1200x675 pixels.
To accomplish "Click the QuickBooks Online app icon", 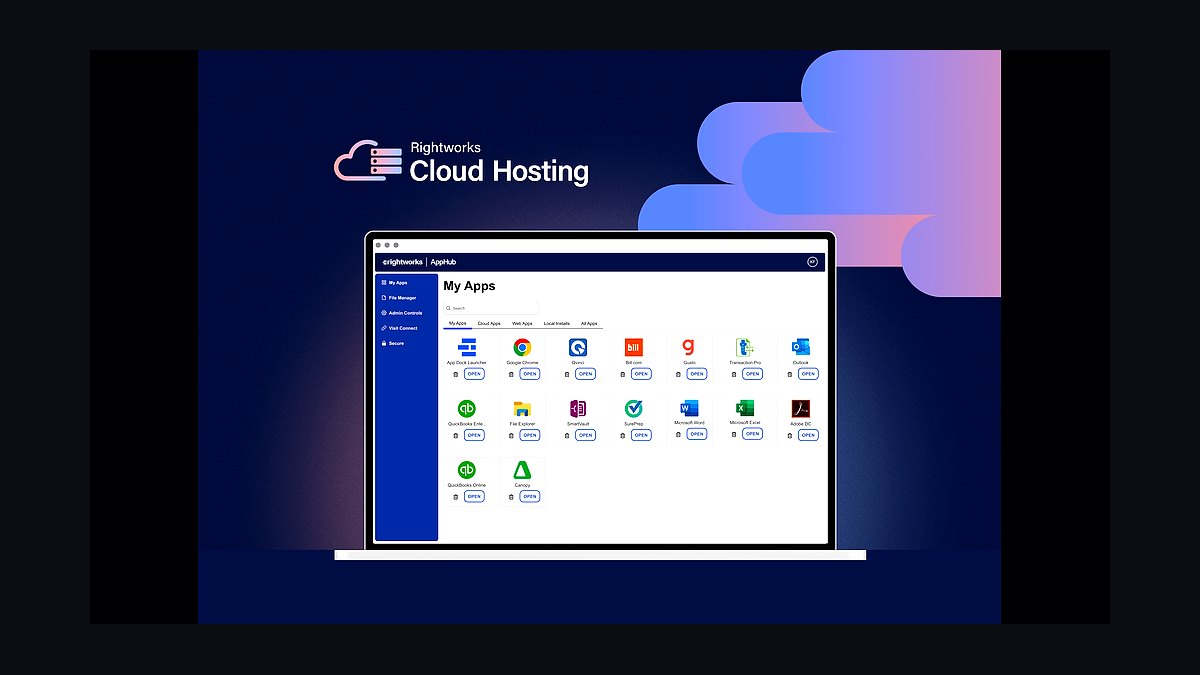I will [x=466, y=470].
